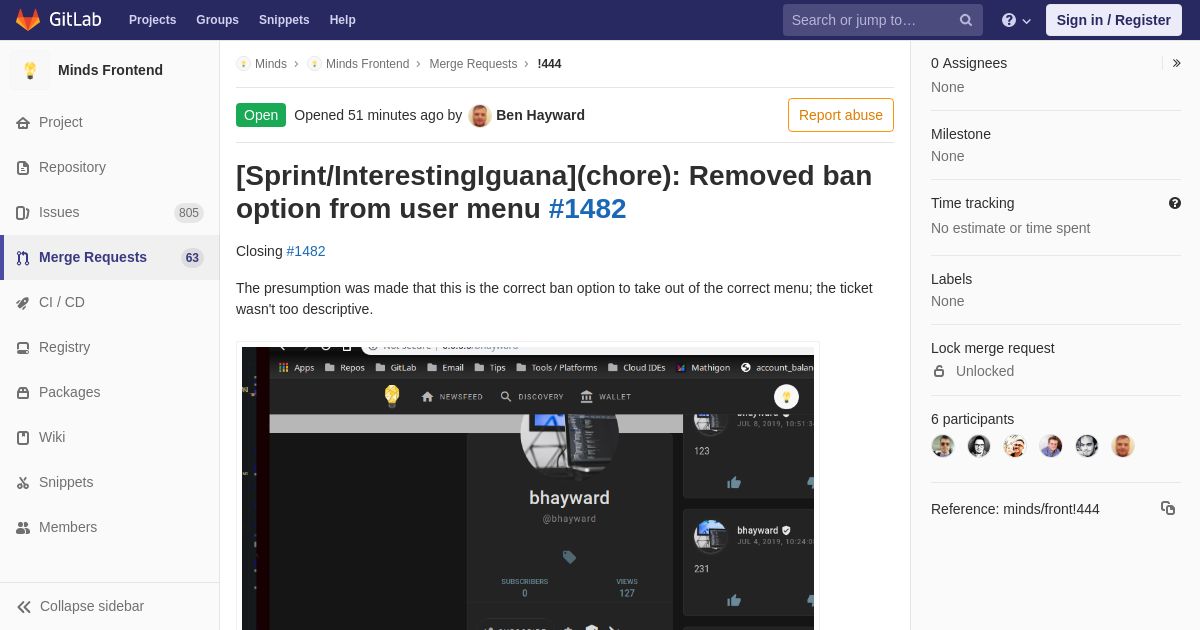The image size is (1200, 630).
Task: Click the Unlocked padlock icon
Action: 939,371
